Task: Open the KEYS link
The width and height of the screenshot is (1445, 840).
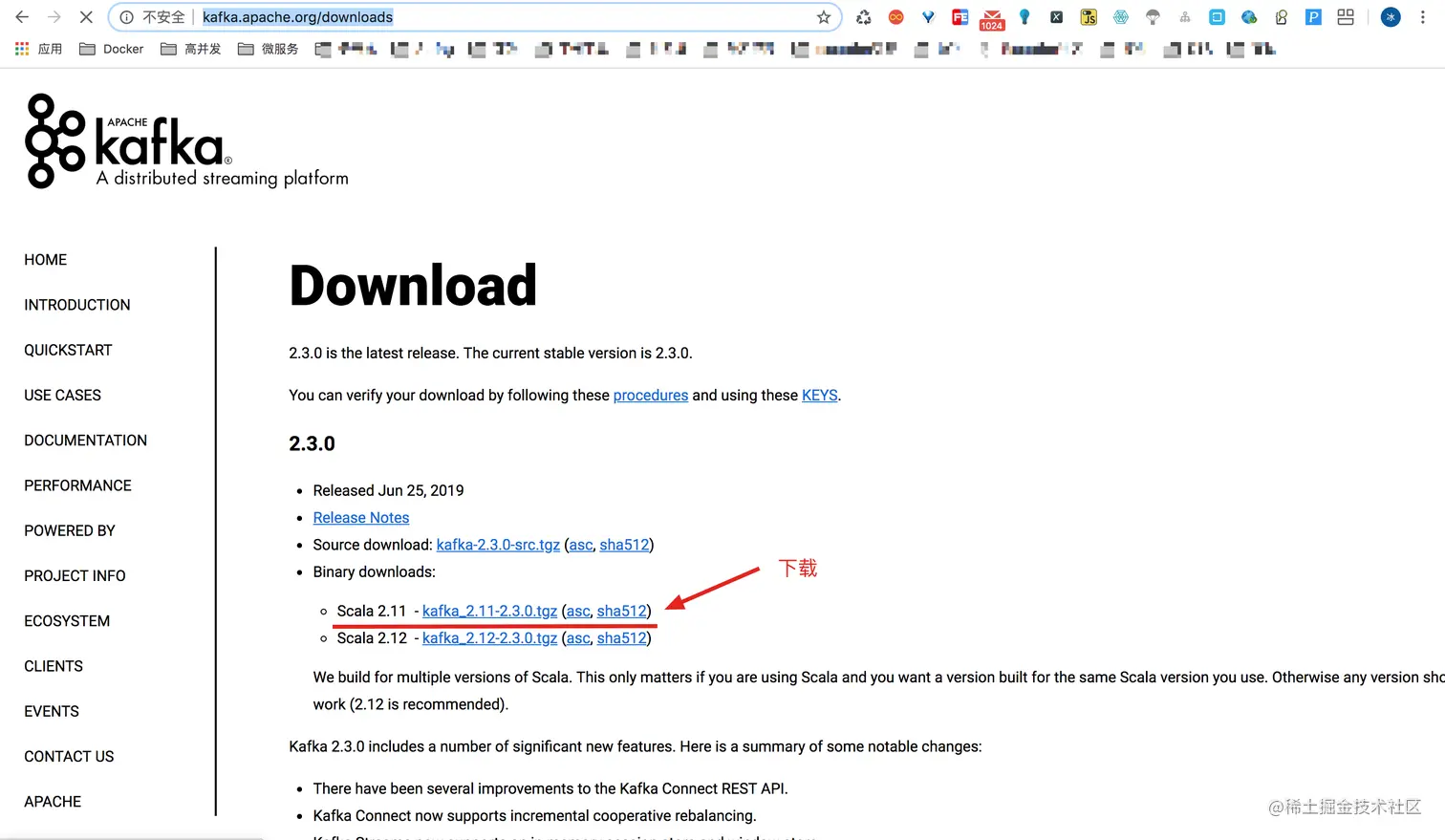Action: coord(820,396)
